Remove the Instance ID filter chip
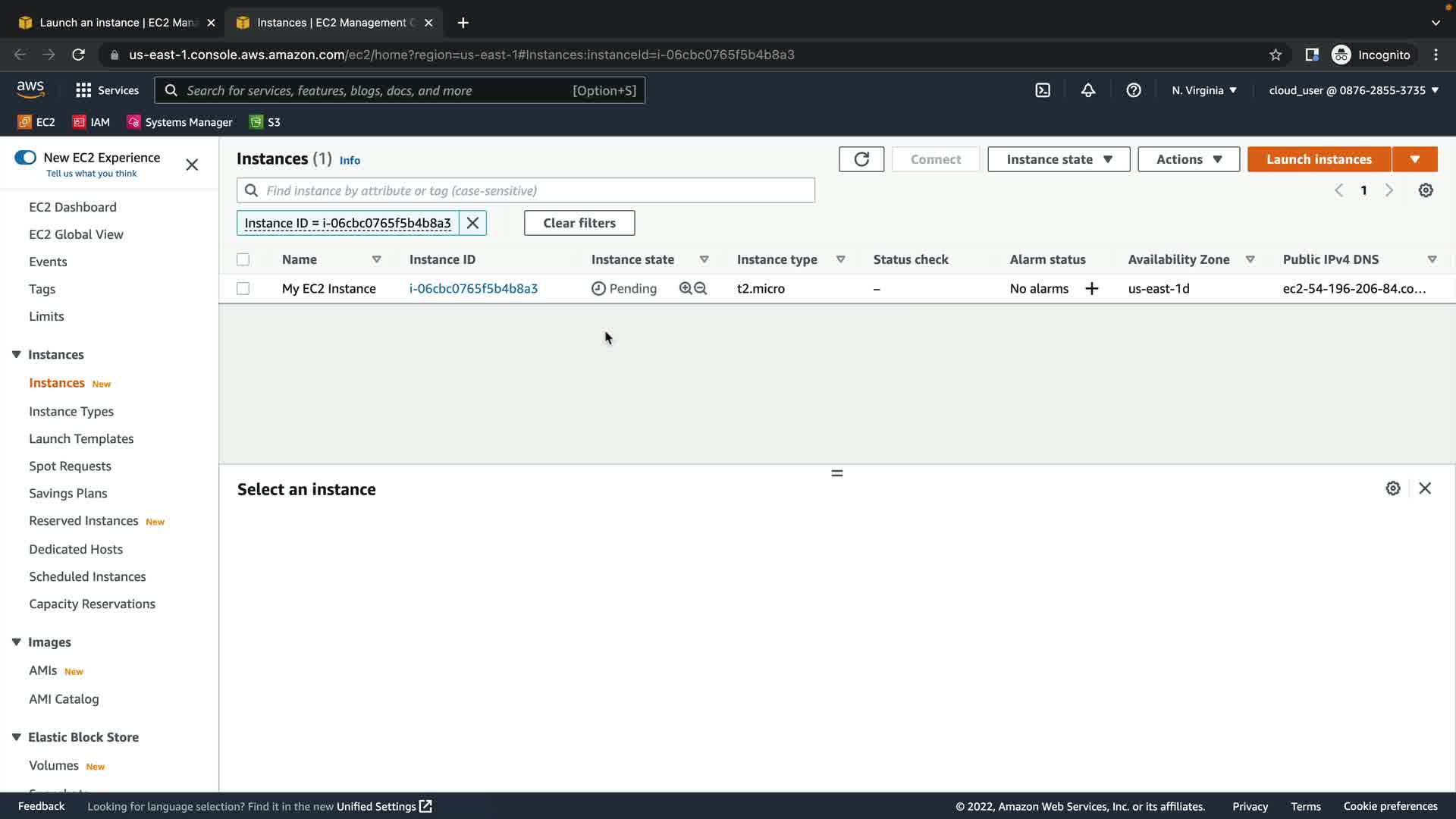 tap(472, 223)
